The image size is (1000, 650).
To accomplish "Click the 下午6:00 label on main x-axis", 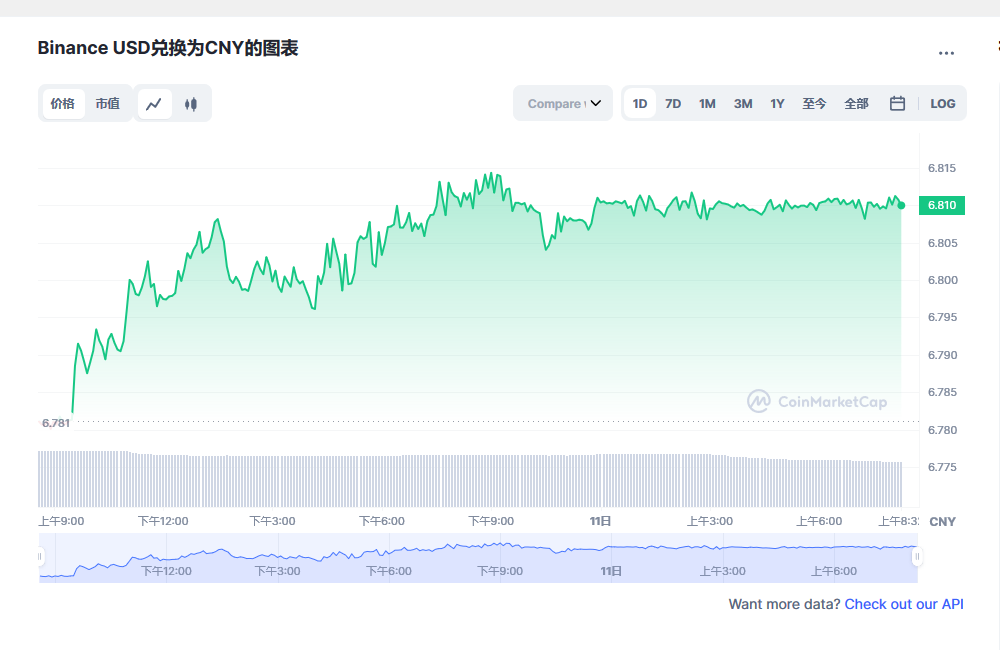I will pos(382,521).
